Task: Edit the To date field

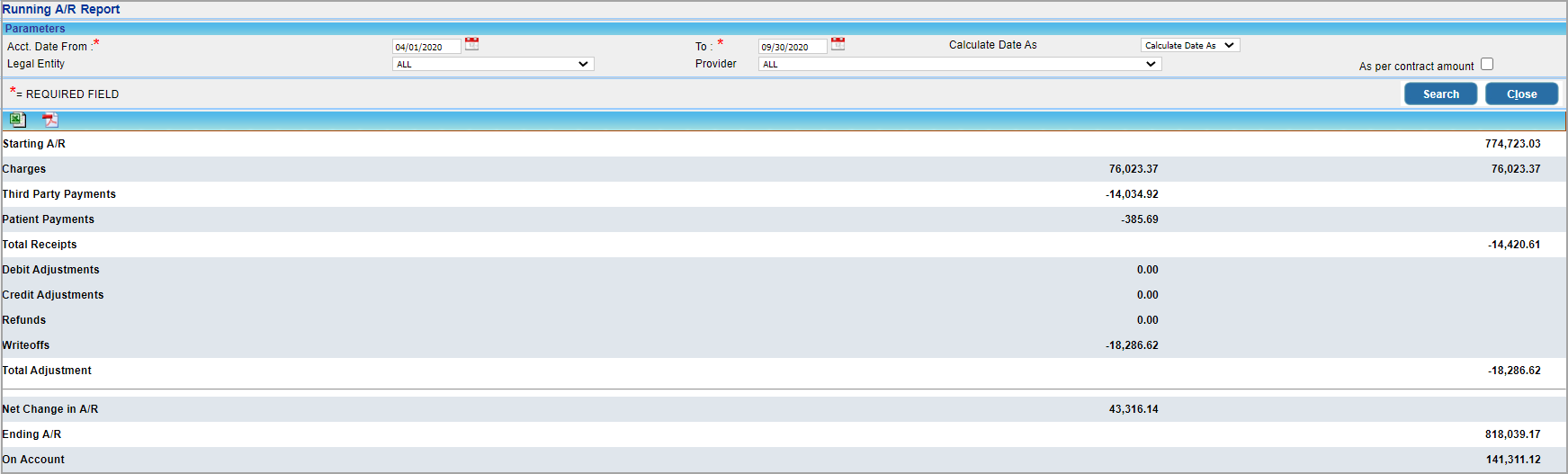Action: coord(793,47)
